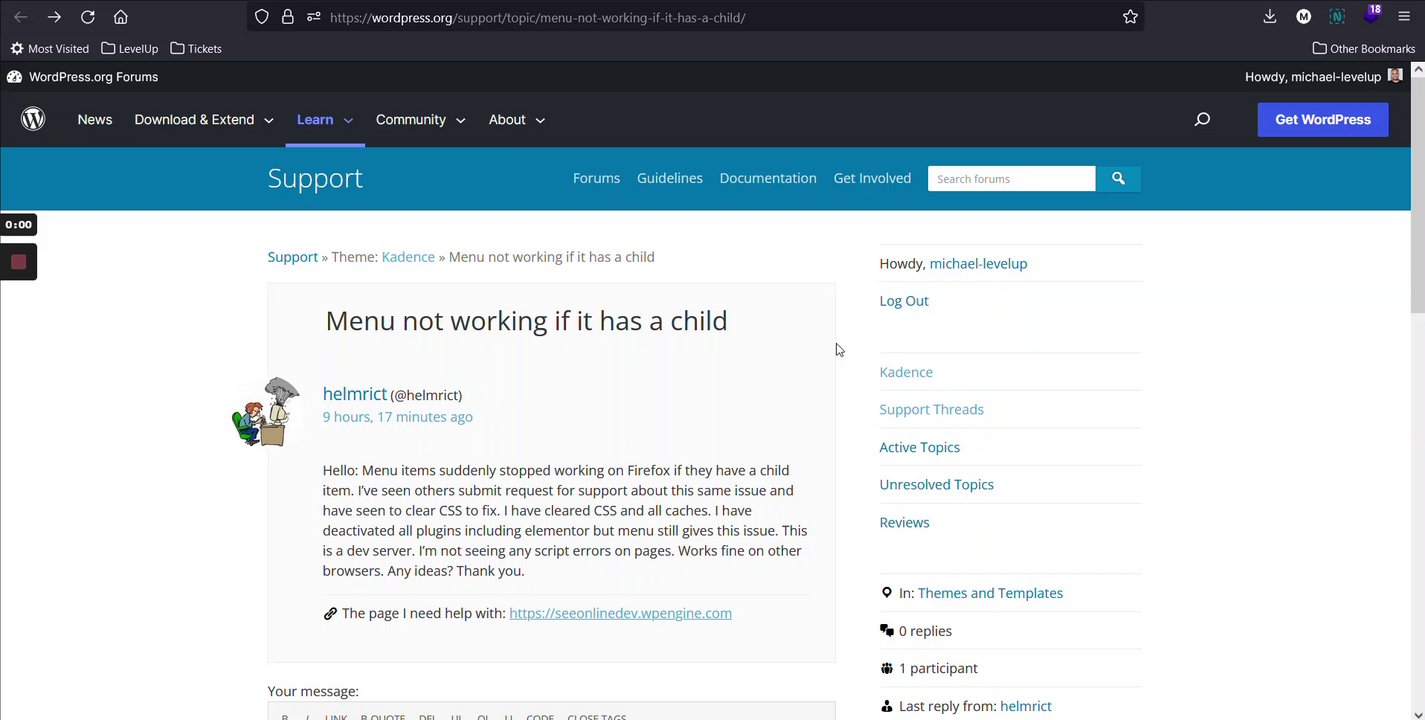Open the Documentation item in Support navigation
The image size is (1425, 720).
point(768,178)
